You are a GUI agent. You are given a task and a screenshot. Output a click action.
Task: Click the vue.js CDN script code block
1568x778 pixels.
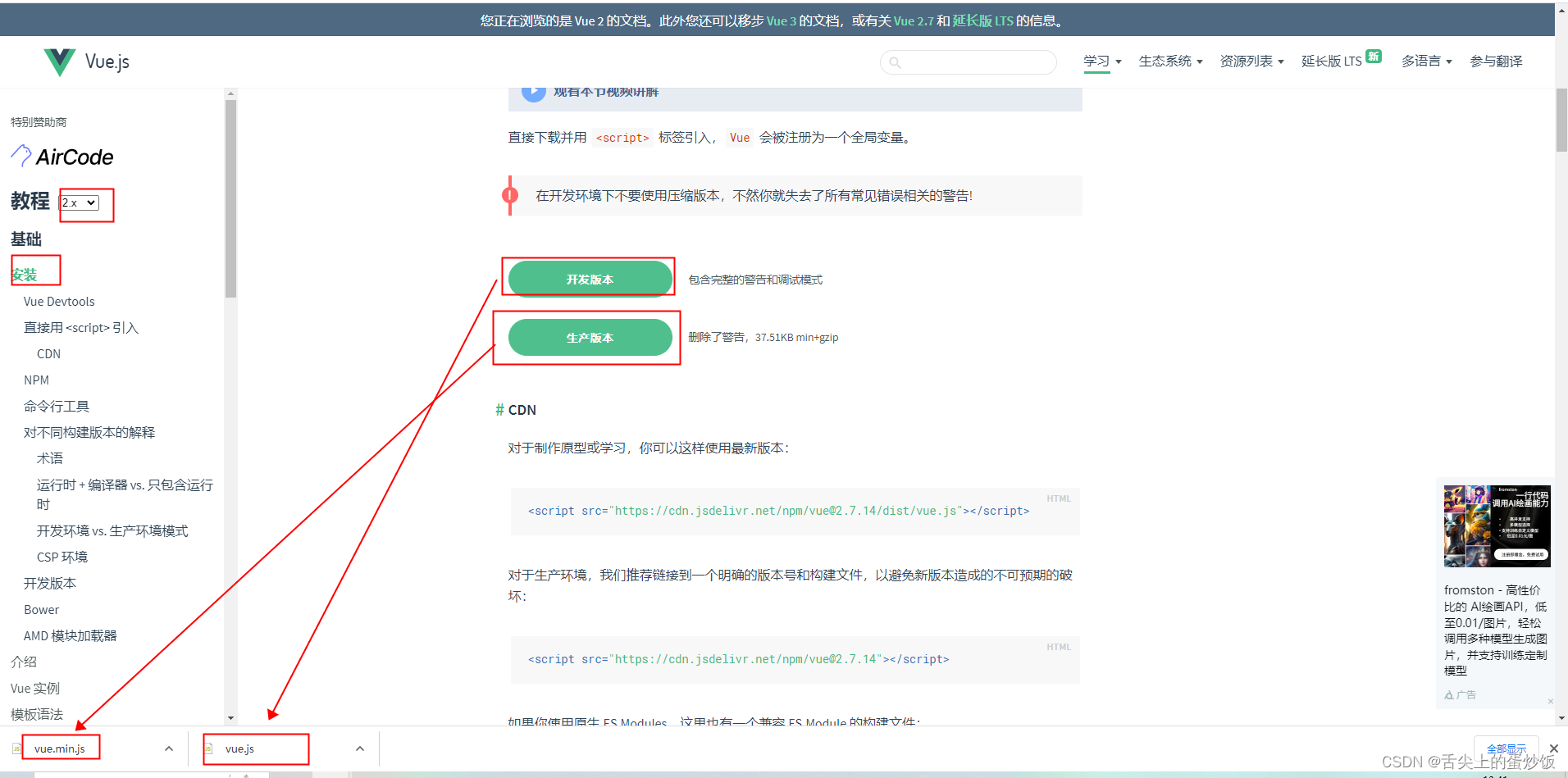(x=795, y=512)
